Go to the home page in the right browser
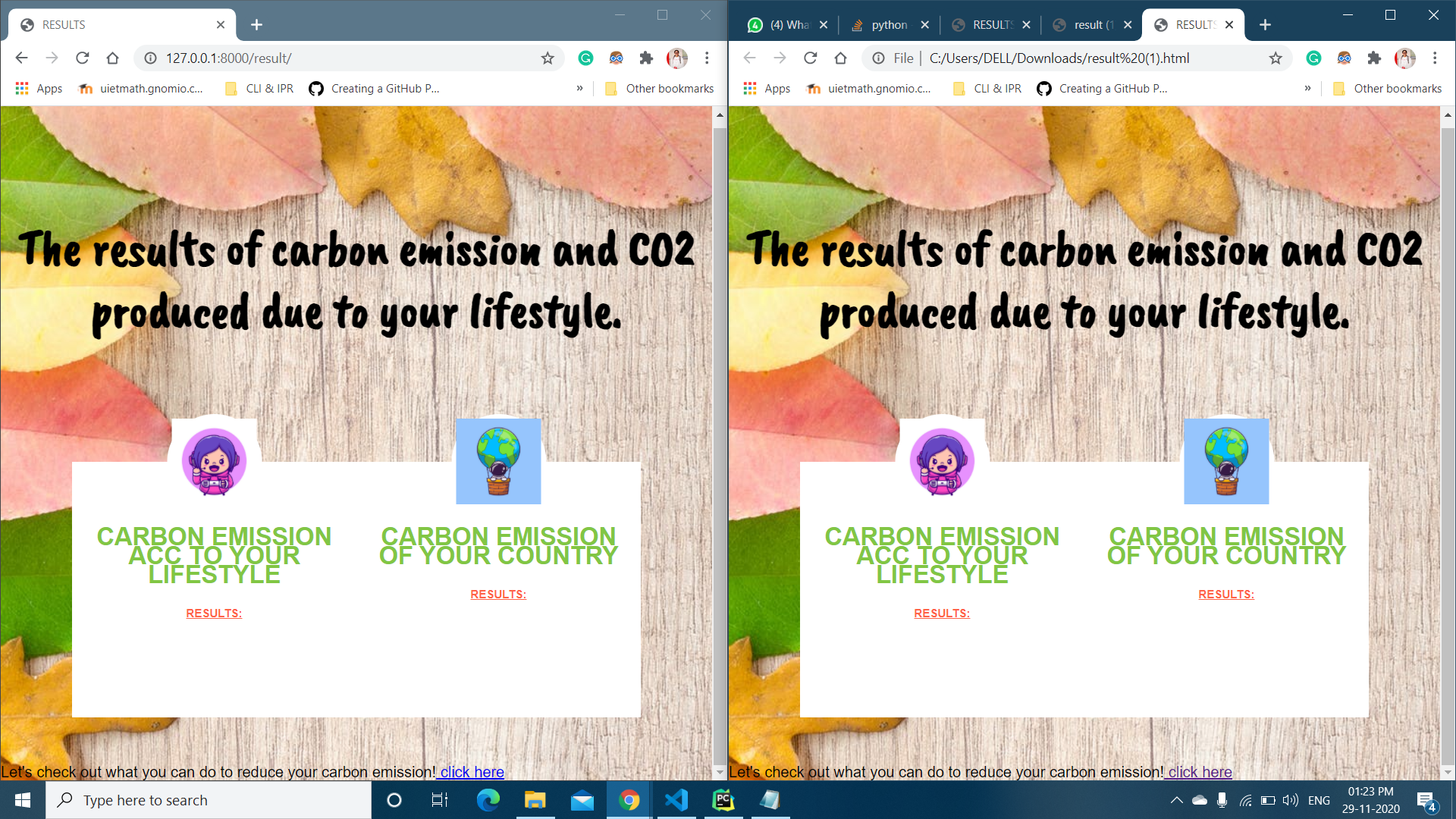Viewport: 1456px width, 819px height. [x=840, y=58]
